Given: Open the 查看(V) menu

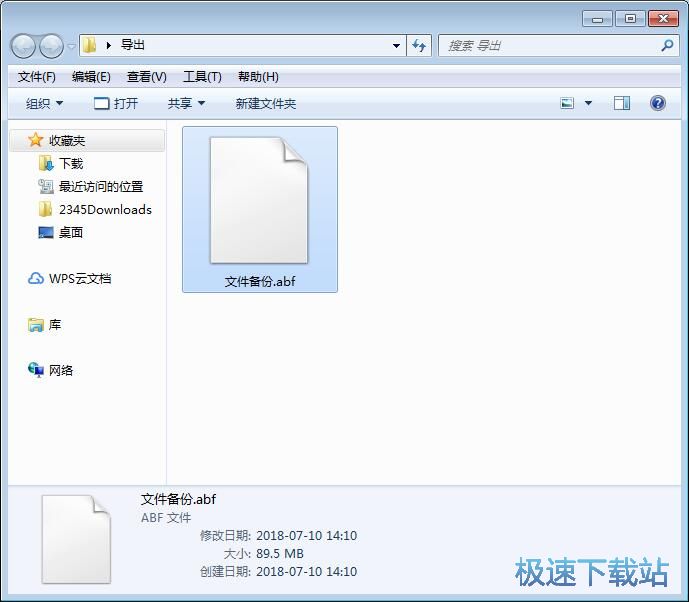Looking at the screenshot, I should 146,77.
